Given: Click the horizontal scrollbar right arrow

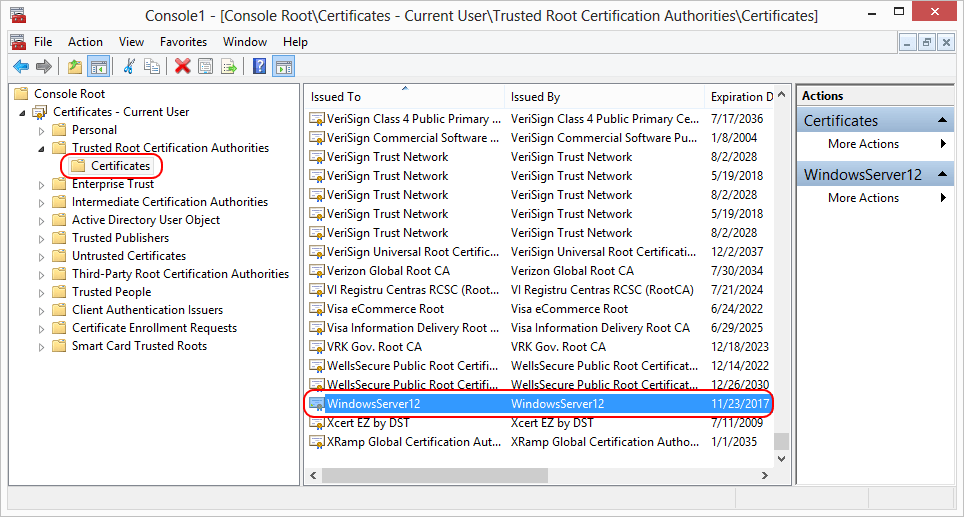Looking at the screenshot, I should (x=767, y=475).
